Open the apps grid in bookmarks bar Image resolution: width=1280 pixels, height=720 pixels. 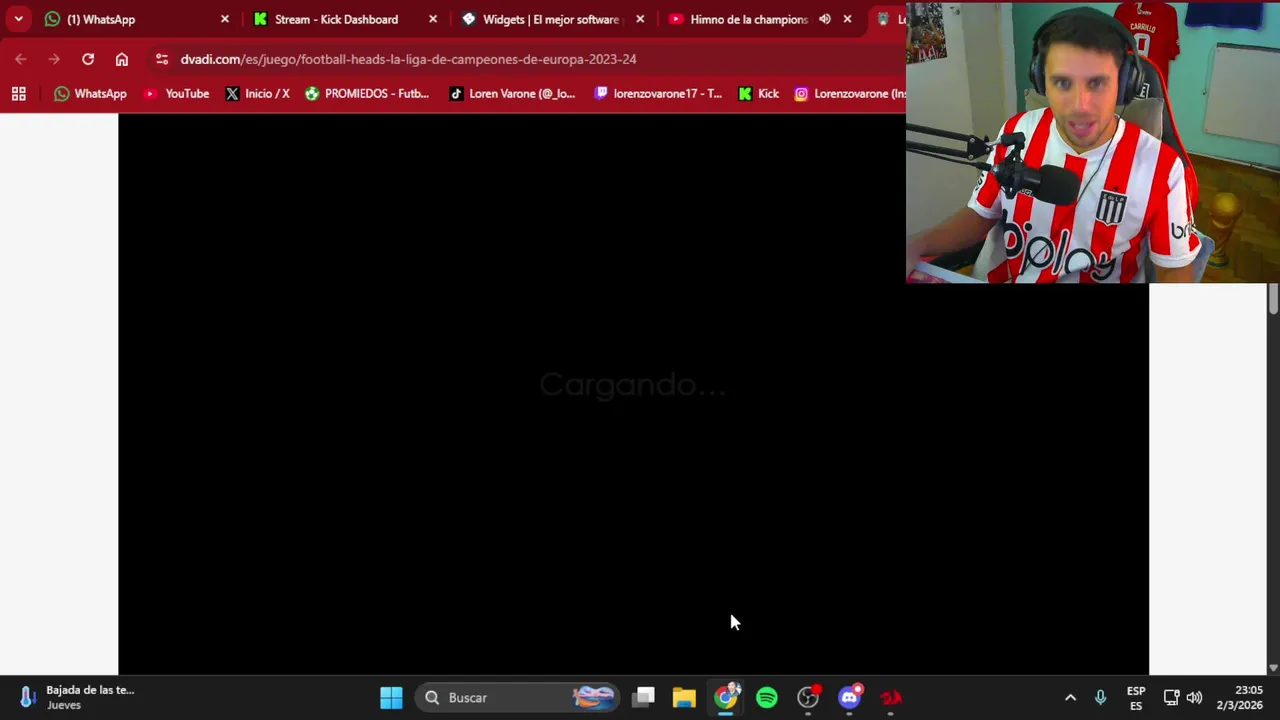(18, 94)
